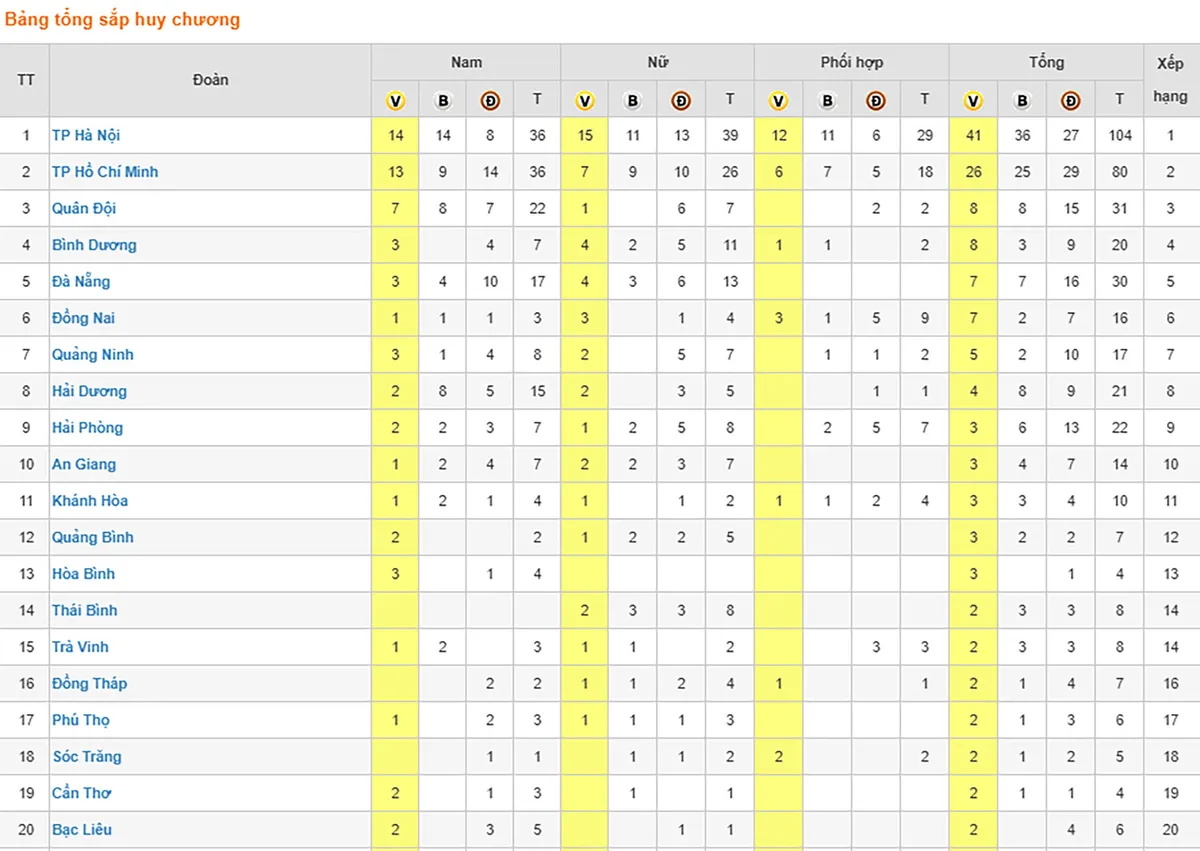The height and width of the screenshot is (851, 1200).
Task: Click the gold medal icon under Nam
Action: tap(396, 100)
